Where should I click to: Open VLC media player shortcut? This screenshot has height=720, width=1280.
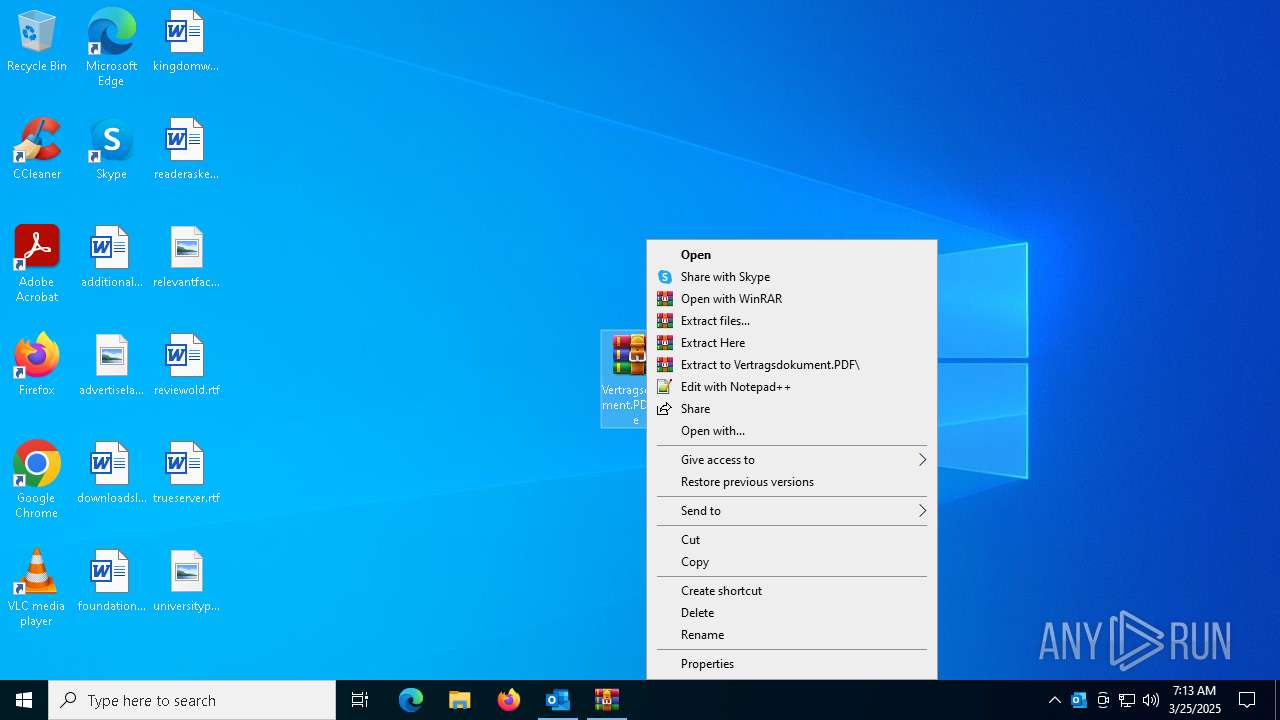coord(37,588)
